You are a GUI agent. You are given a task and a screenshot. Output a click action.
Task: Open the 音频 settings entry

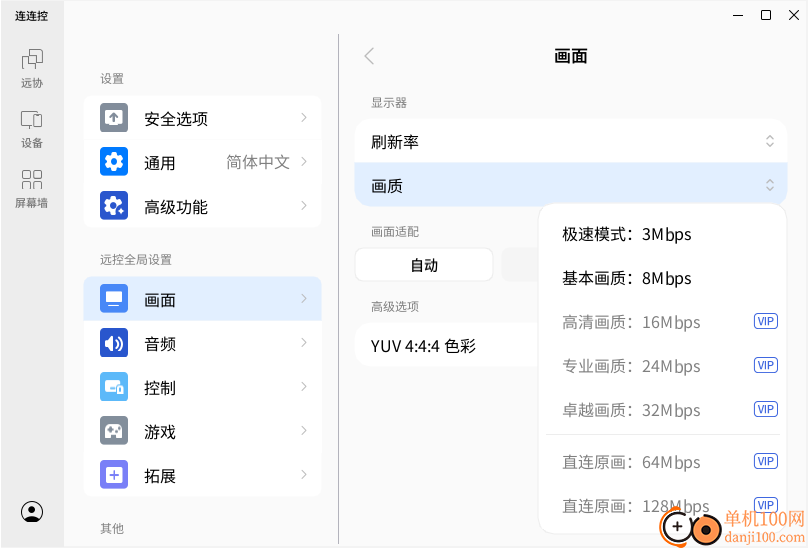point(203,343)
